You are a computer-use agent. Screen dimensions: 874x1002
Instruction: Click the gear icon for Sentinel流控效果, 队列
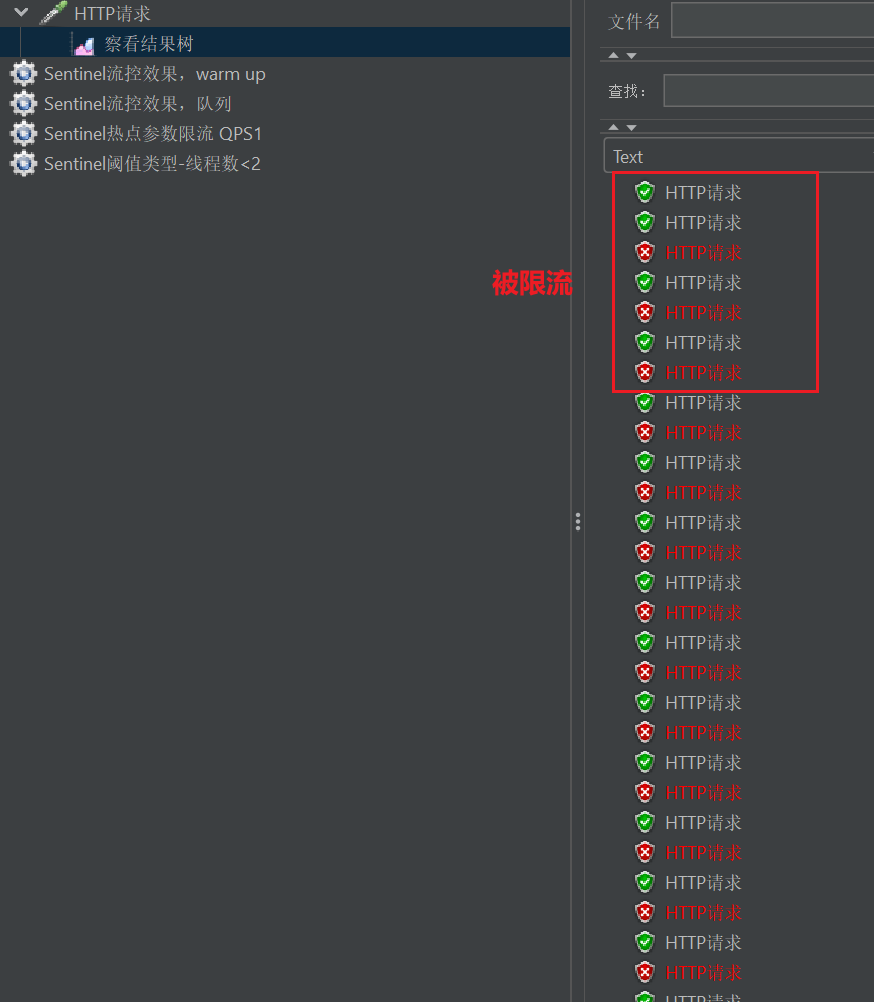[x=24, y=104]
